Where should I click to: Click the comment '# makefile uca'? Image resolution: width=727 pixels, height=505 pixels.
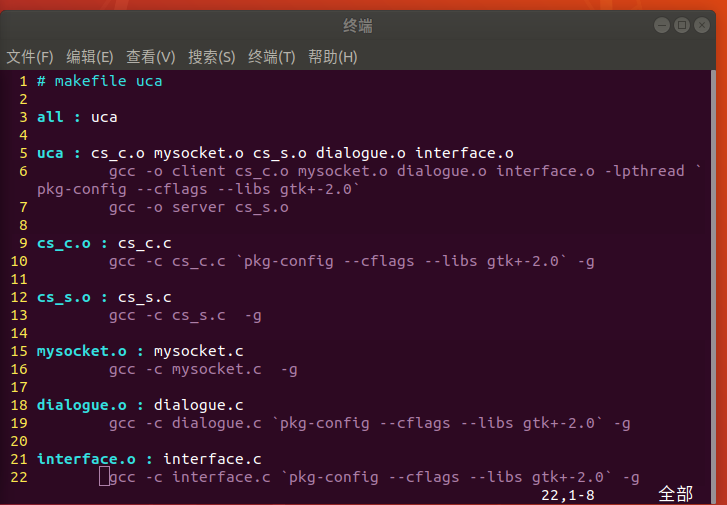(x=100, y=81)
